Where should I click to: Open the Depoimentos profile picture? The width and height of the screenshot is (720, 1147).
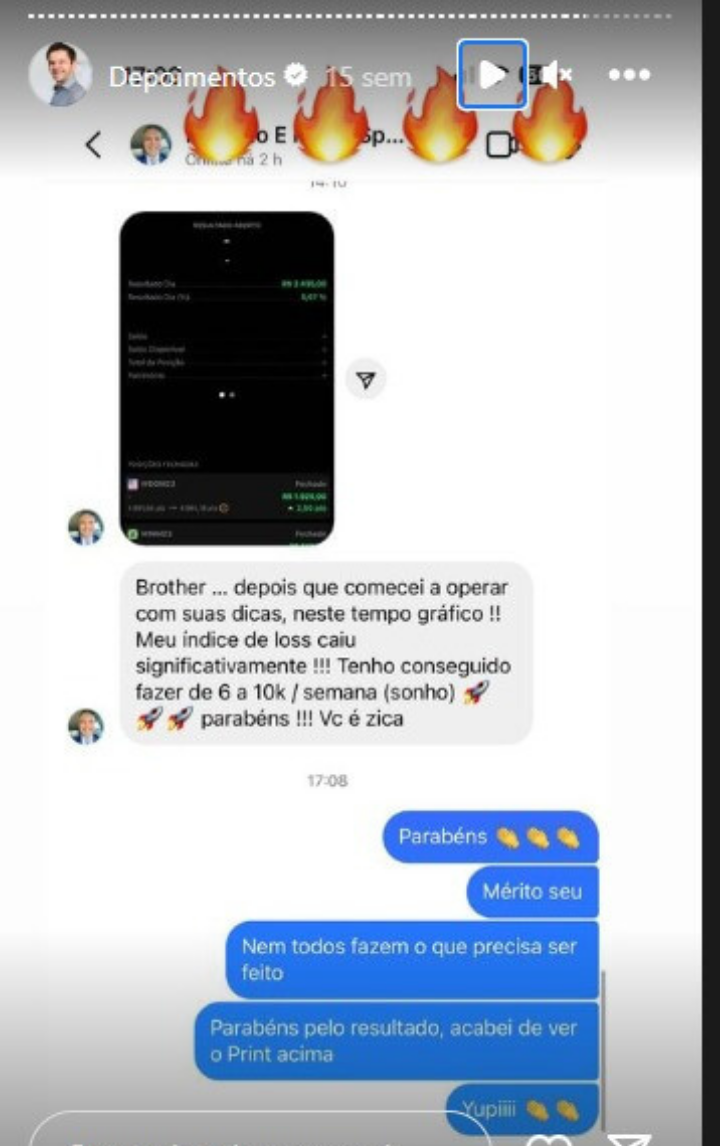pos(60,74)
